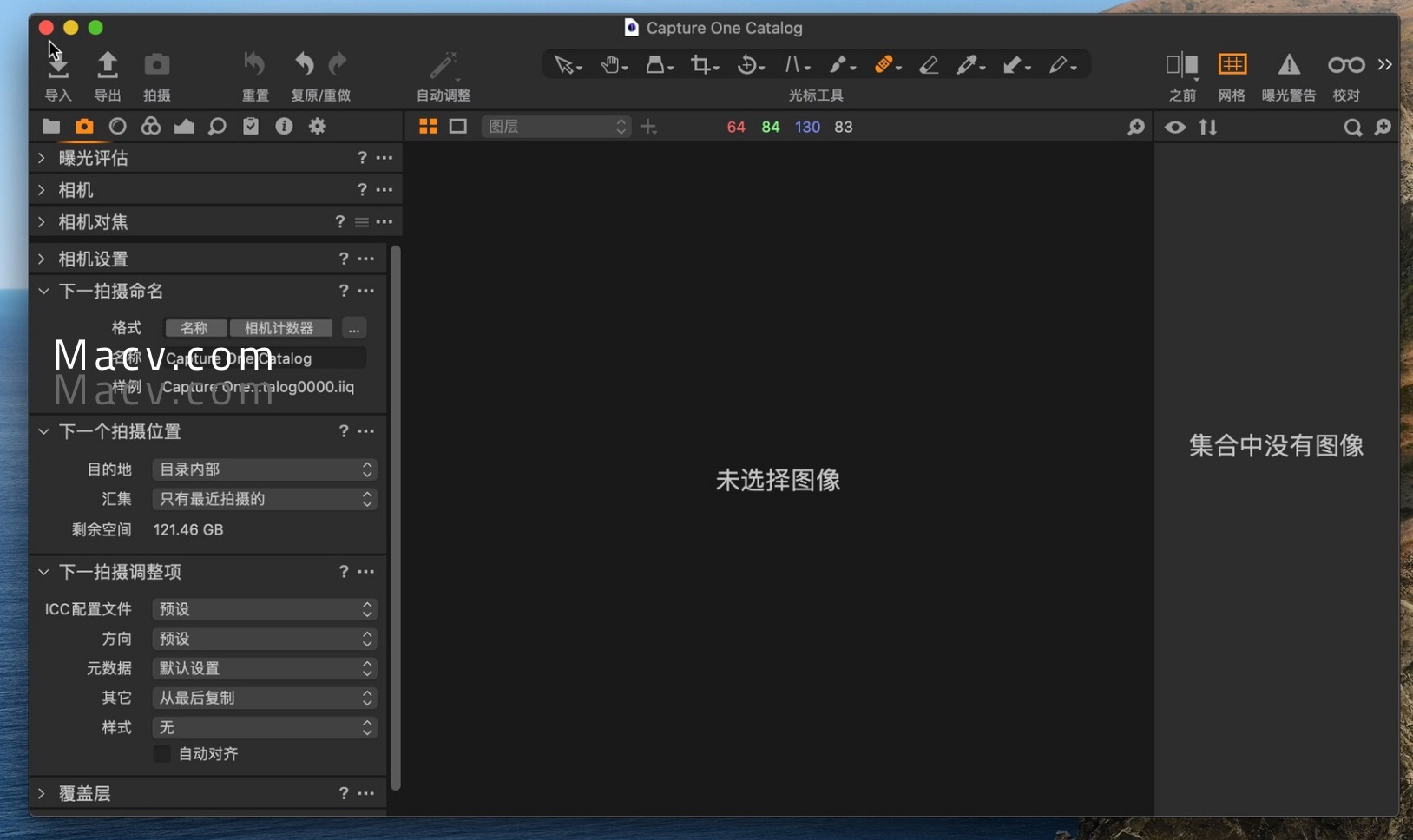This screenshot has width=1413, height=840.
Task: Click the Reset (重置) icon
Action: (254, 64)
